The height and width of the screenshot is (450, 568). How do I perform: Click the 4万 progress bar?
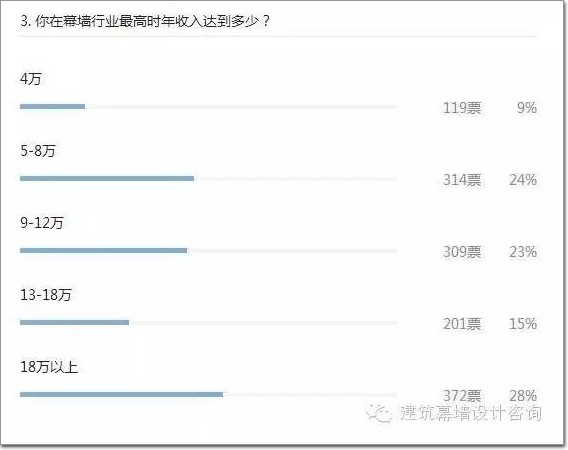pos(208,107)
